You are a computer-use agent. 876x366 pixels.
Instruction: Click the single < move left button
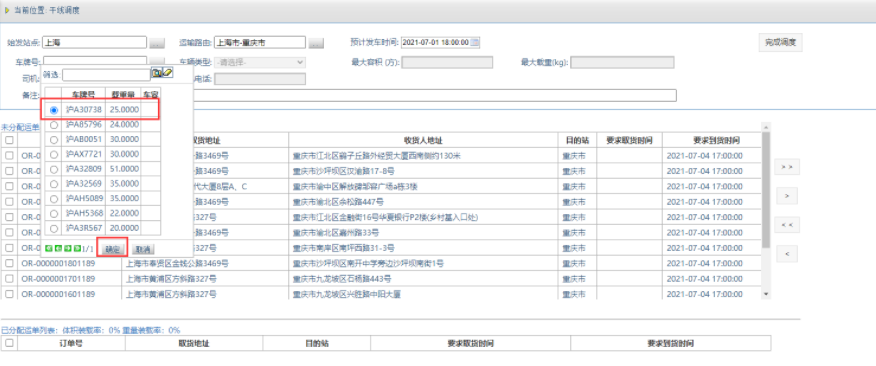(x=787, y=254)
